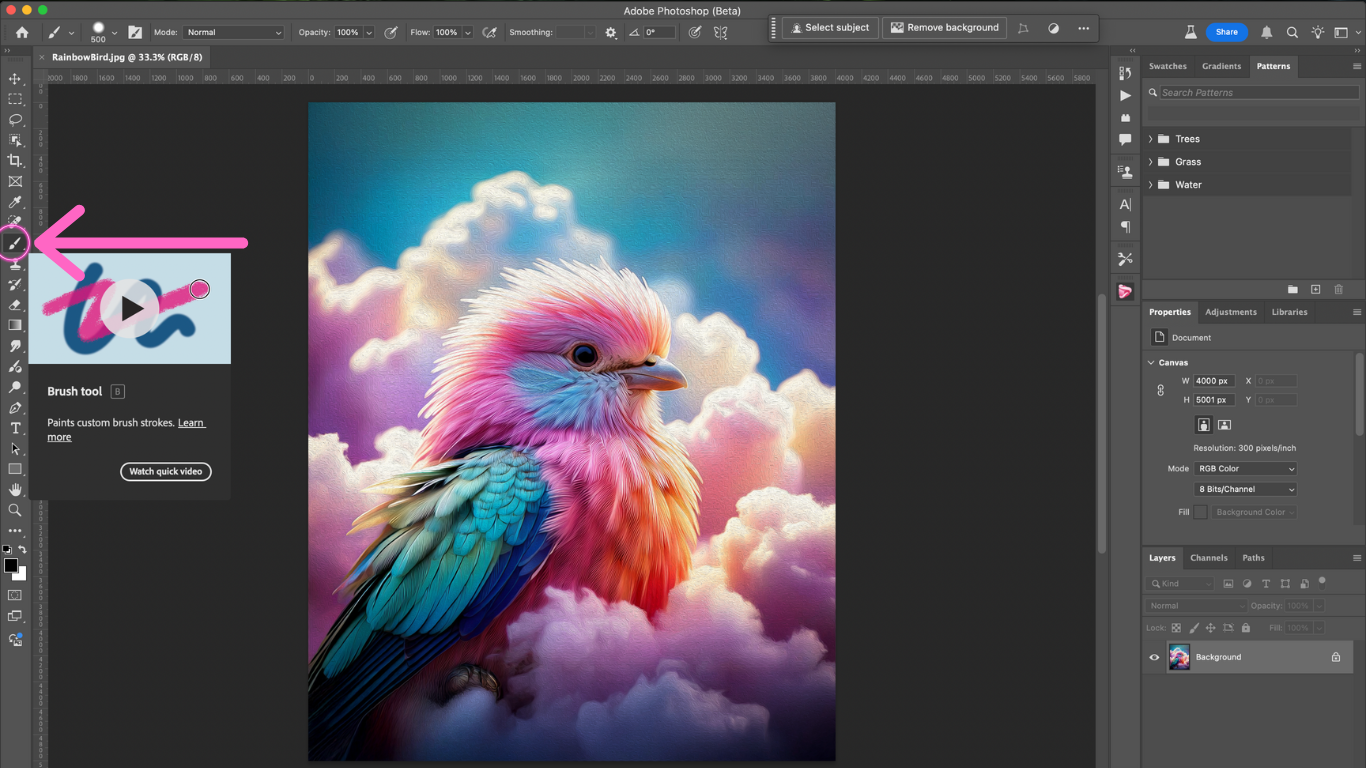Image resolution: width=1366 pixels, height=768 pixels.
Task: Expand the Water pattern folder
Action: pos(1151,185)
